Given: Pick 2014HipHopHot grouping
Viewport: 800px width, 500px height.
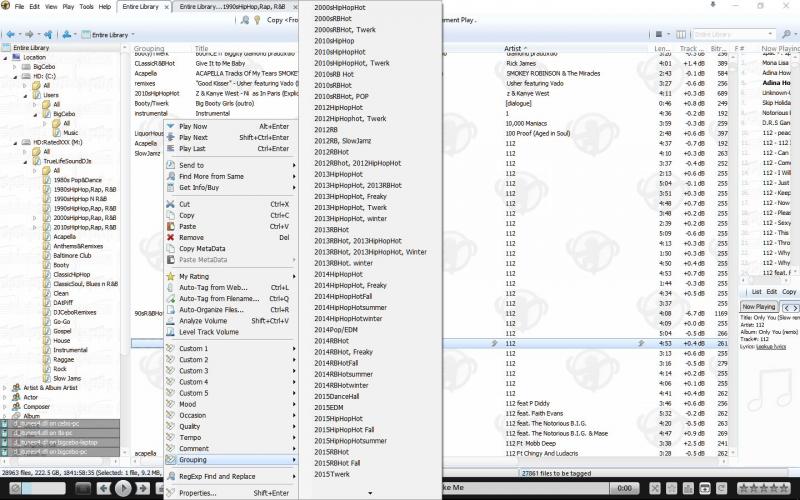Looking at the screenshot, I should click(338, 274).
